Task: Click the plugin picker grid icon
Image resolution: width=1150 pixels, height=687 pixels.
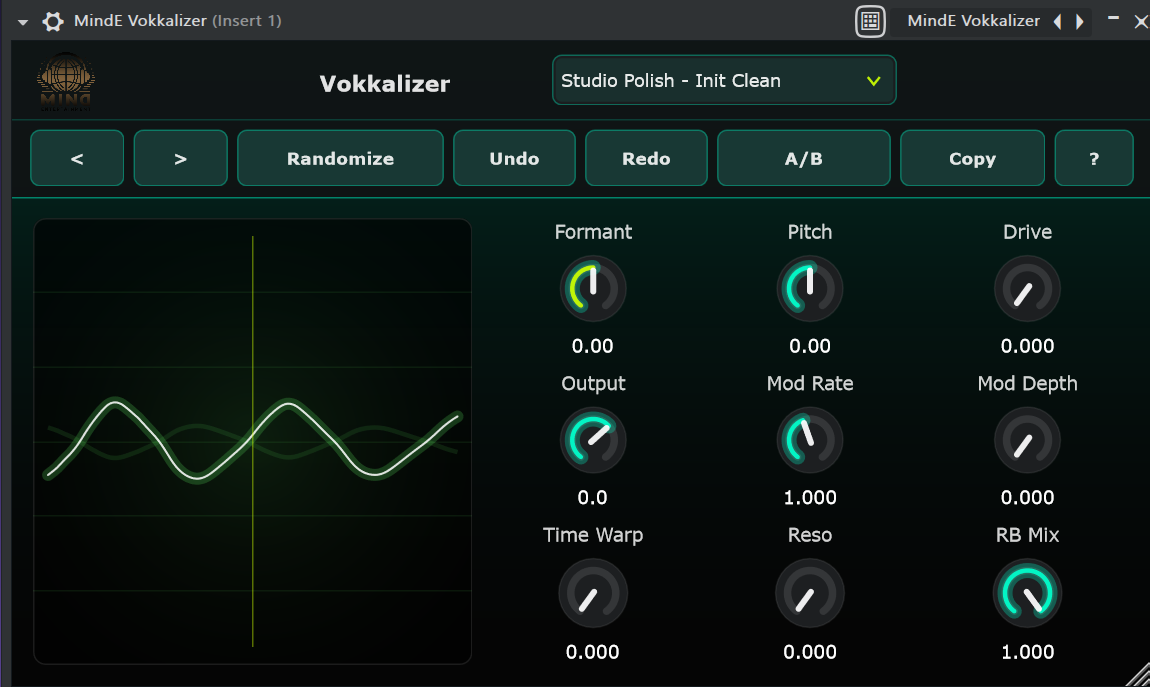Action: click(x=871, y=21)
